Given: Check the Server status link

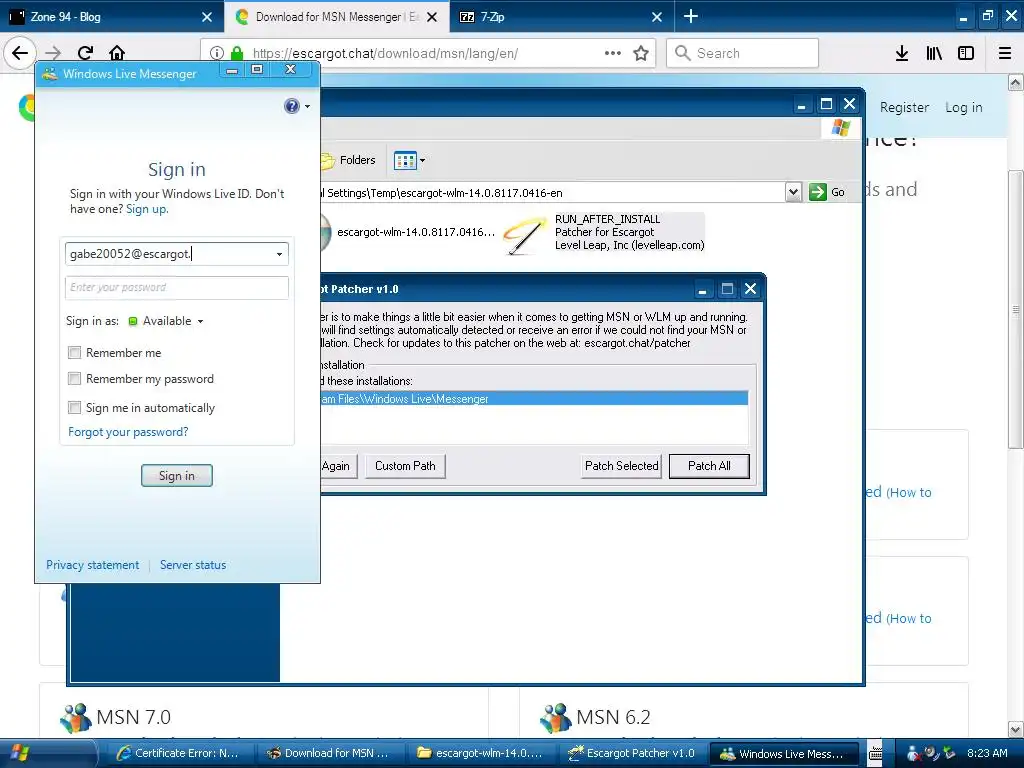Looking at the screenshot, I should tap(193, 565).
